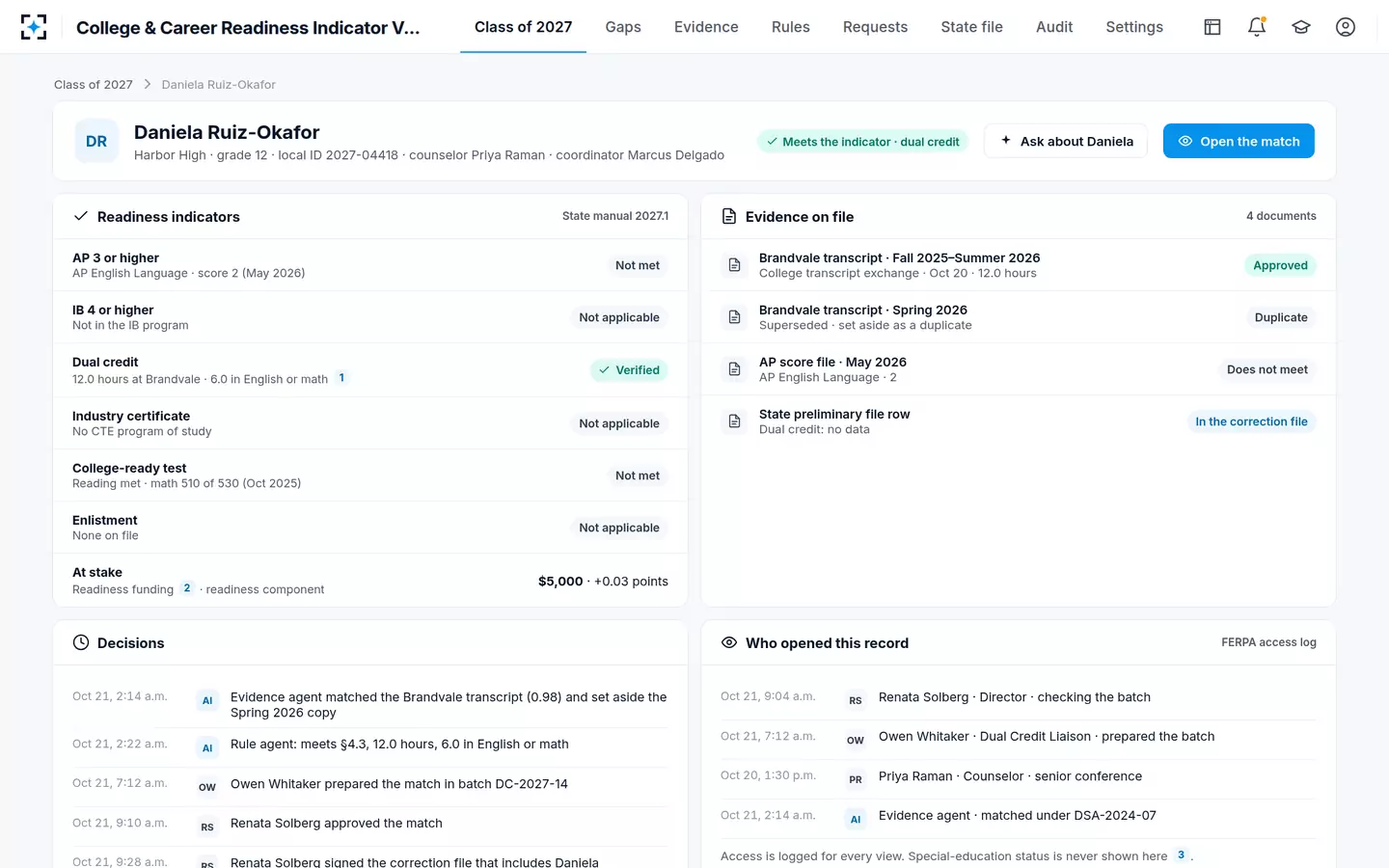The width and height of the screenshot is (1389, 868).
Task: Click document icon for AP score file
Action: (734, 369)
